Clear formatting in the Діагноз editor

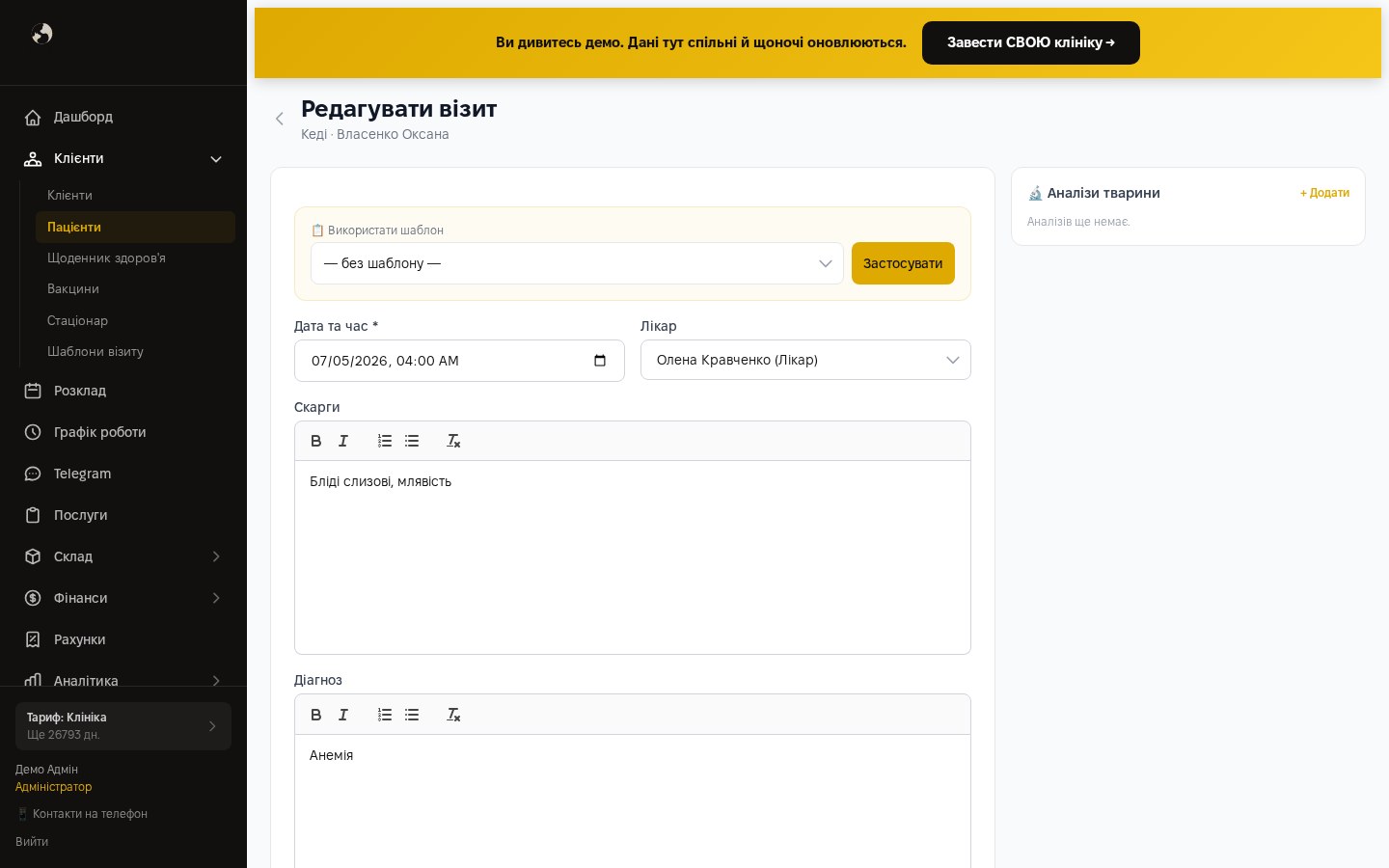[453, 715]
